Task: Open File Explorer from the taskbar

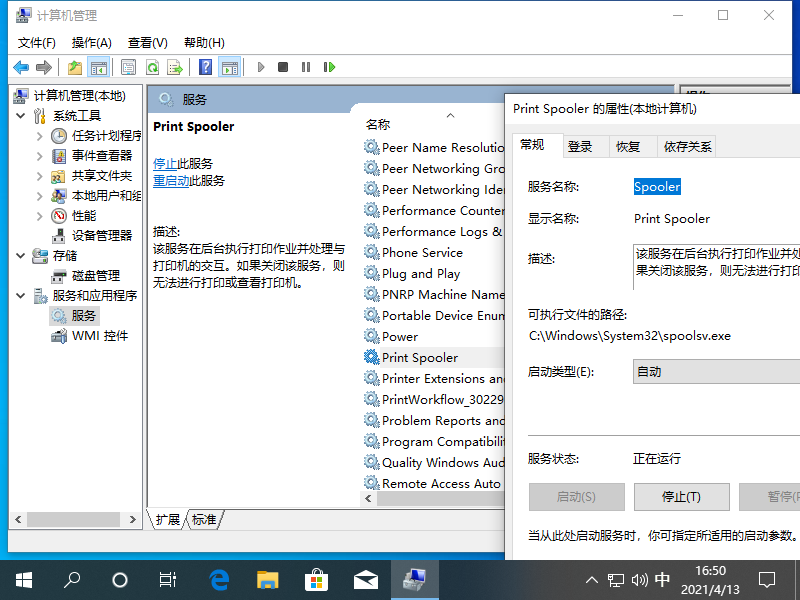Action: pos(267,580)
